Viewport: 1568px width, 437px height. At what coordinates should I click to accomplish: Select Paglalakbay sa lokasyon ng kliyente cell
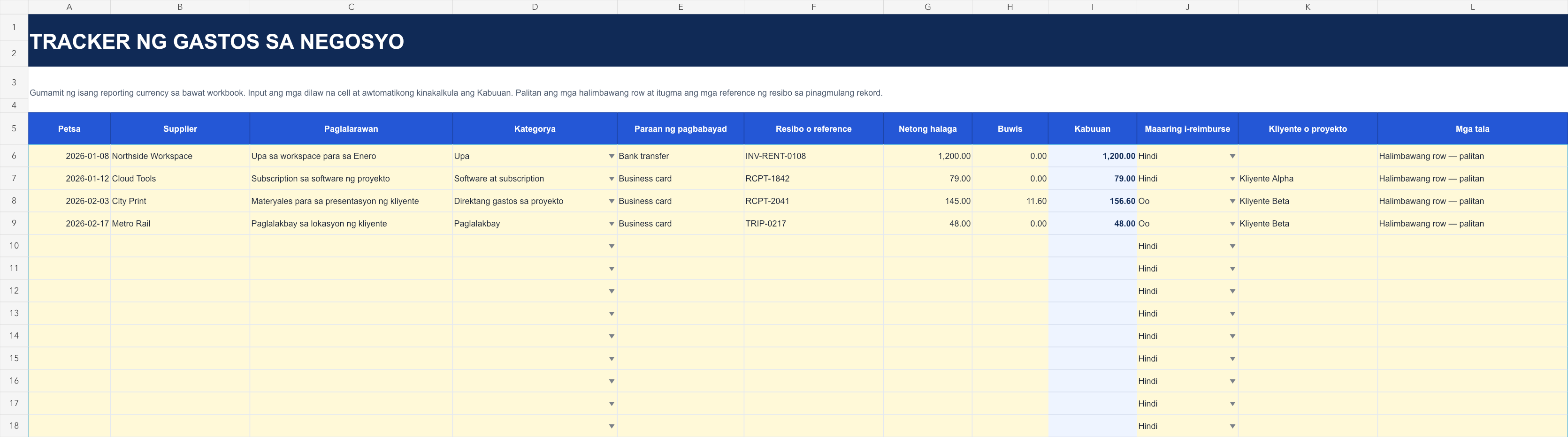click(351, 224)
